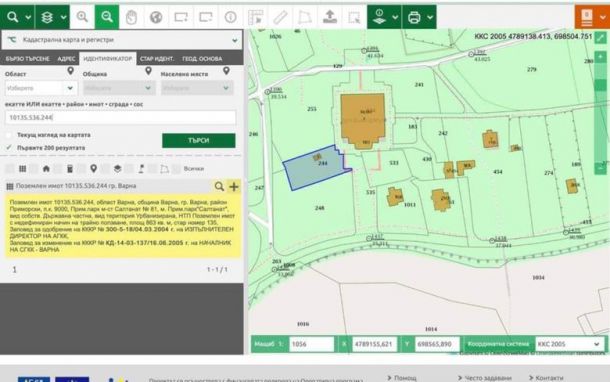Open the attribute table grid tool
The height and width of the screenshot is (382, 610).
(255, 18)
